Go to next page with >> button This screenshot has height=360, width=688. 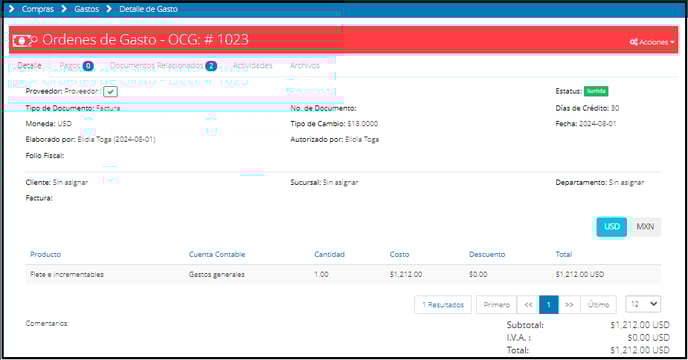click(569, 305)
